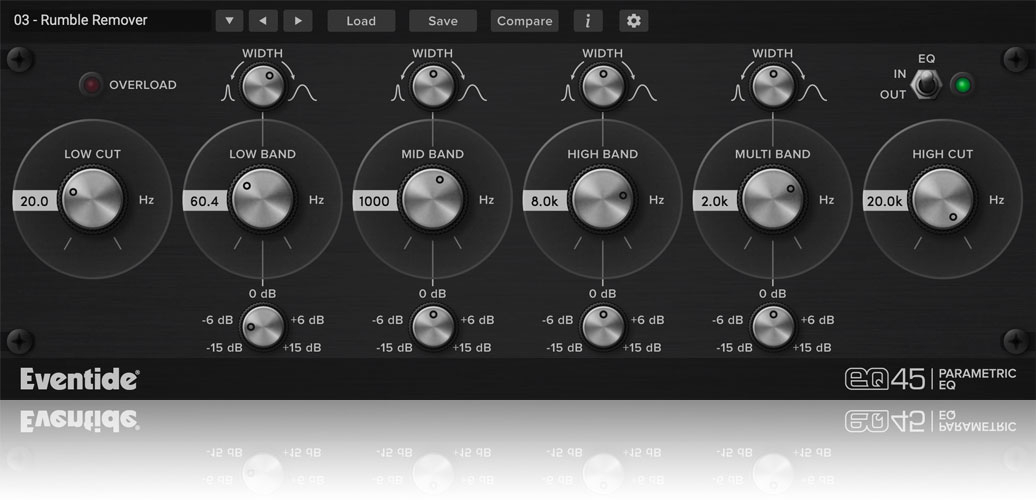1036x500 pixels.
Task: Click the wide width icon on Multi Band
Action: click(x=814, y=94)
